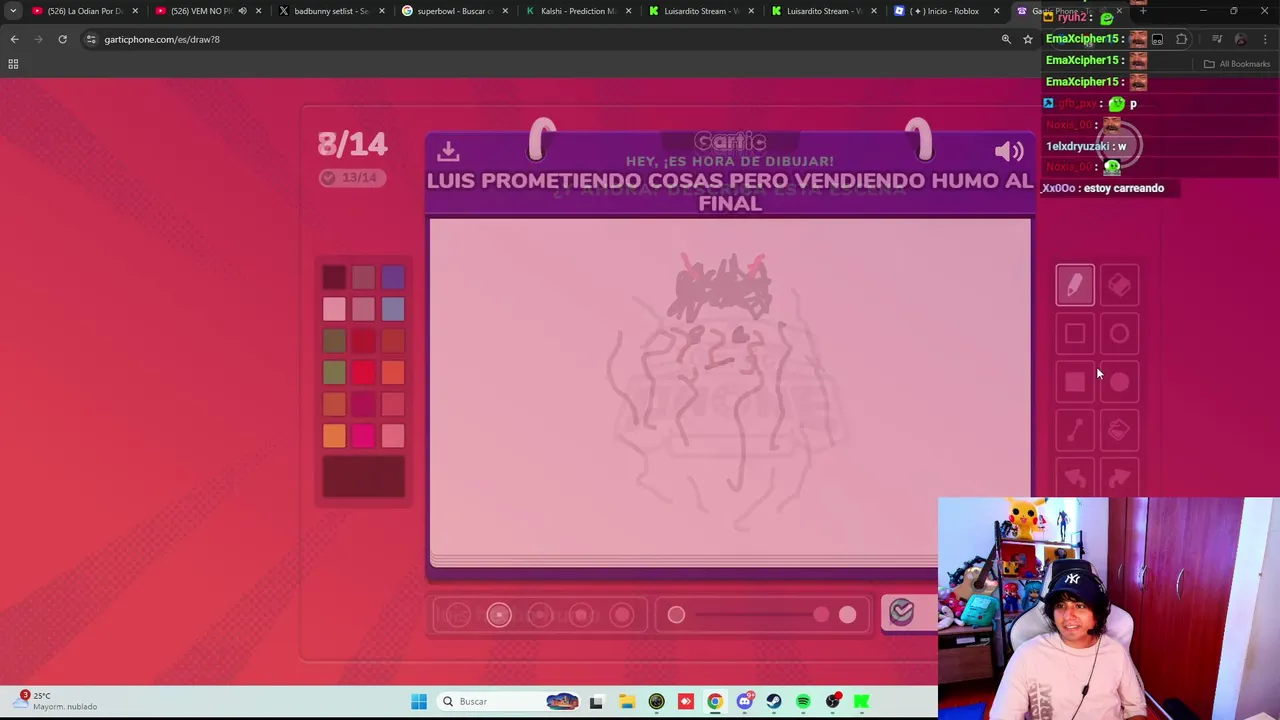
Task: Switch to 'superbowl - Buscar' tab
Action: coord(453,11)
